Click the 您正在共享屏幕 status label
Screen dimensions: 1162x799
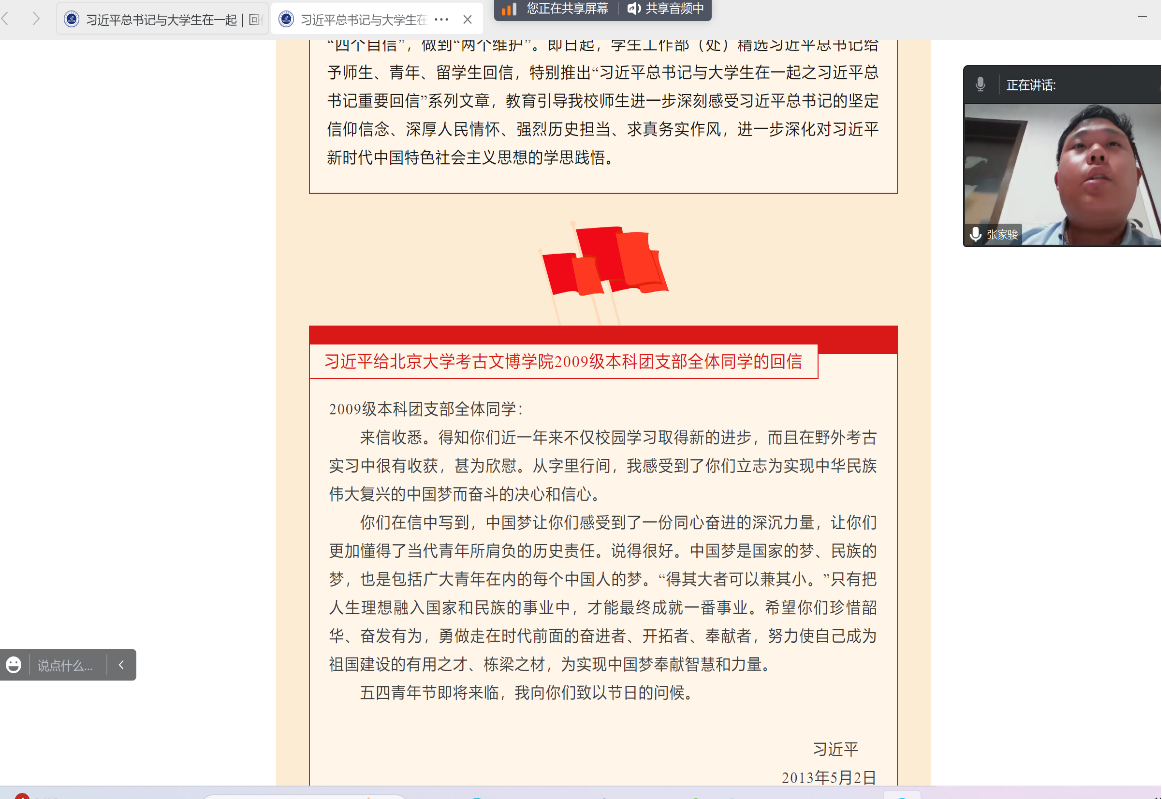point(567,9)
